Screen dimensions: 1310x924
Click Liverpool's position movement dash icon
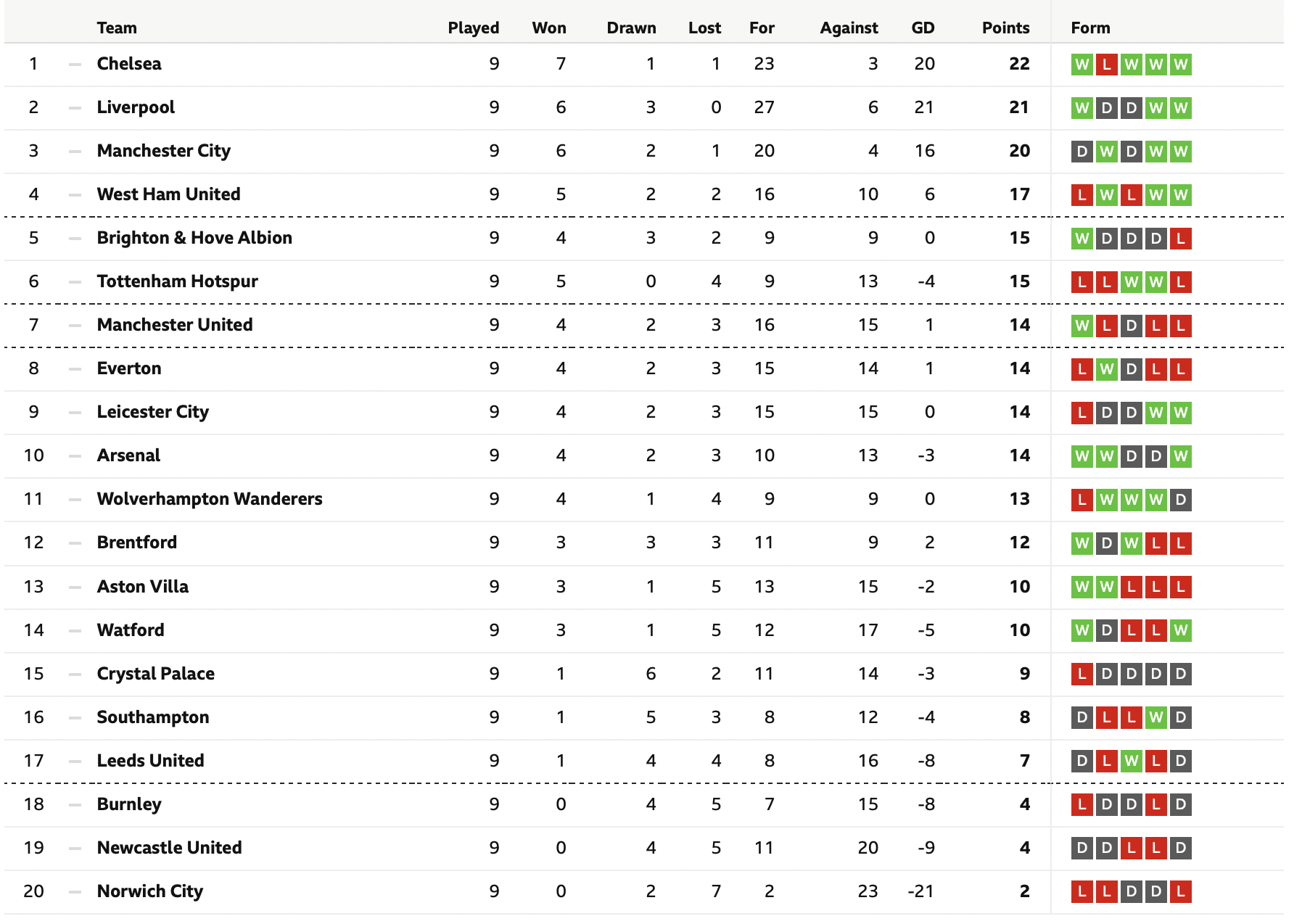75,108
